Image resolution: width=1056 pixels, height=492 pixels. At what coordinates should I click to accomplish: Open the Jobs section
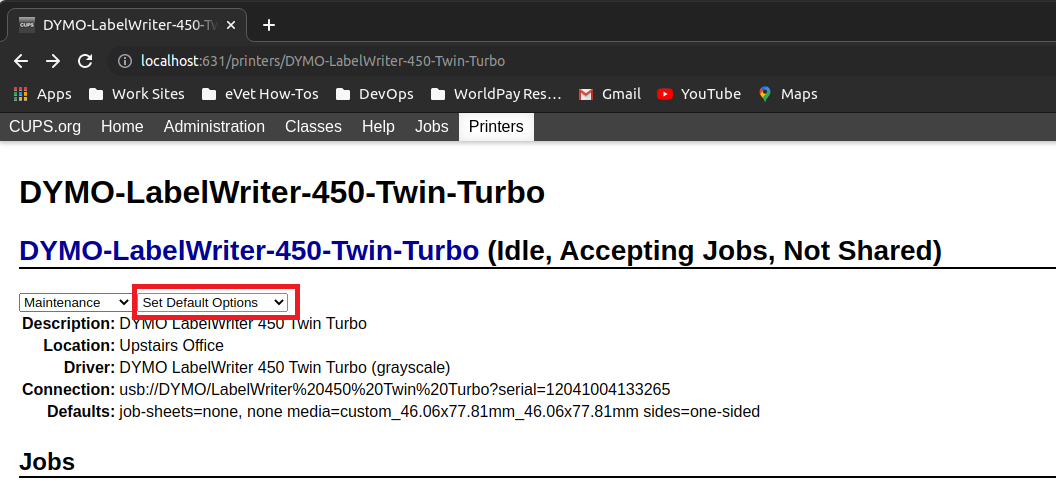(432, 127)
